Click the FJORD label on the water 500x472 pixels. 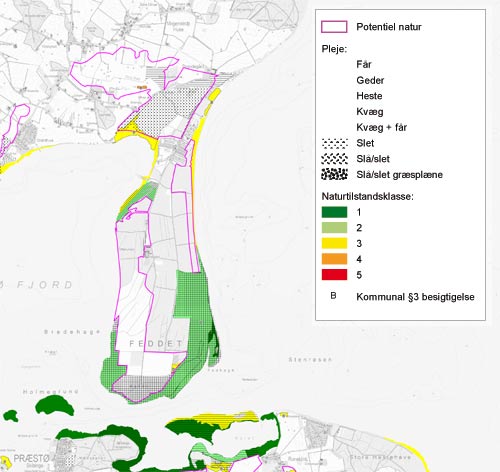click(45, 285)
